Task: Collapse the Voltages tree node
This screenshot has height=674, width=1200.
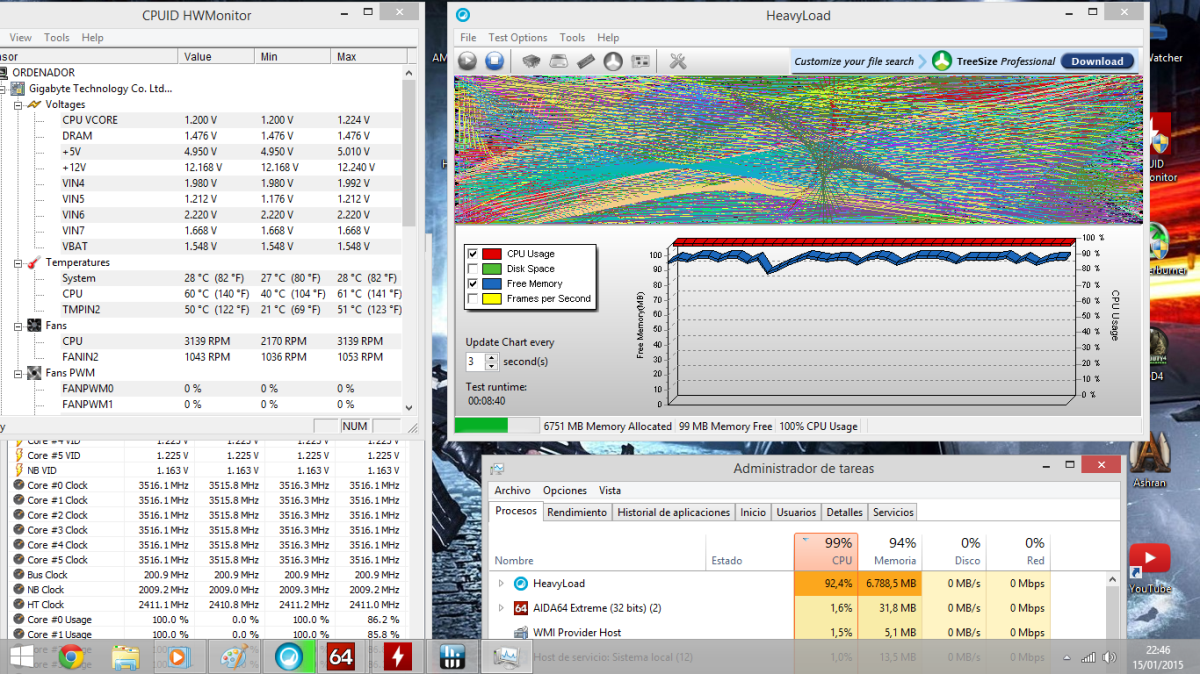Action: (18, 104)
